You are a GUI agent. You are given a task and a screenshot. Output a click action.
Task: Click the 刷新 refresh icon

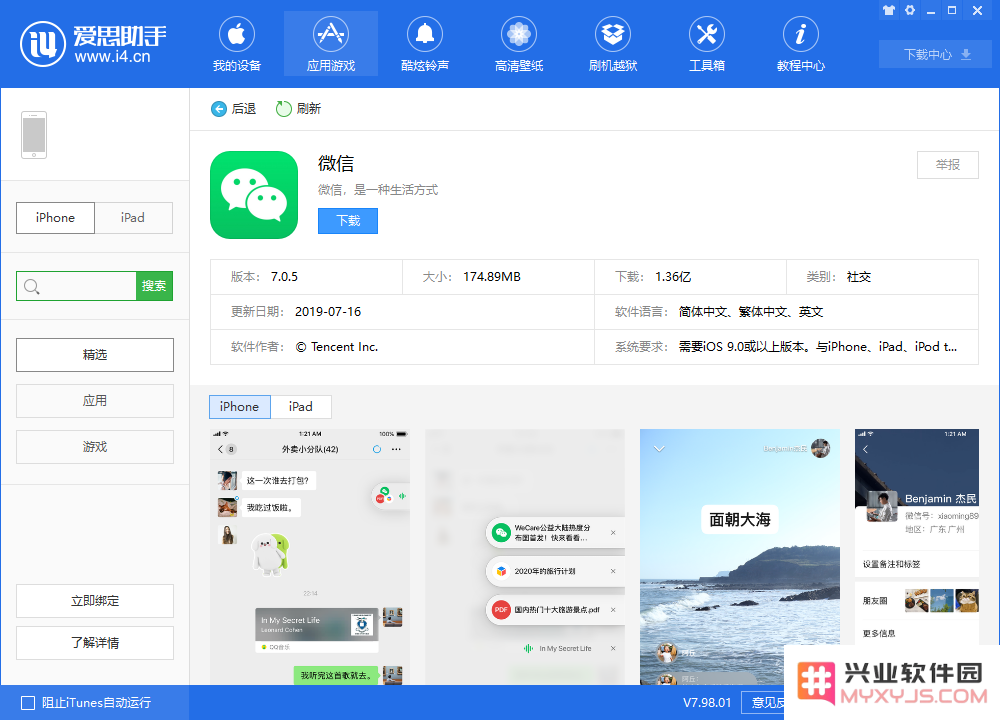point(283,109)
